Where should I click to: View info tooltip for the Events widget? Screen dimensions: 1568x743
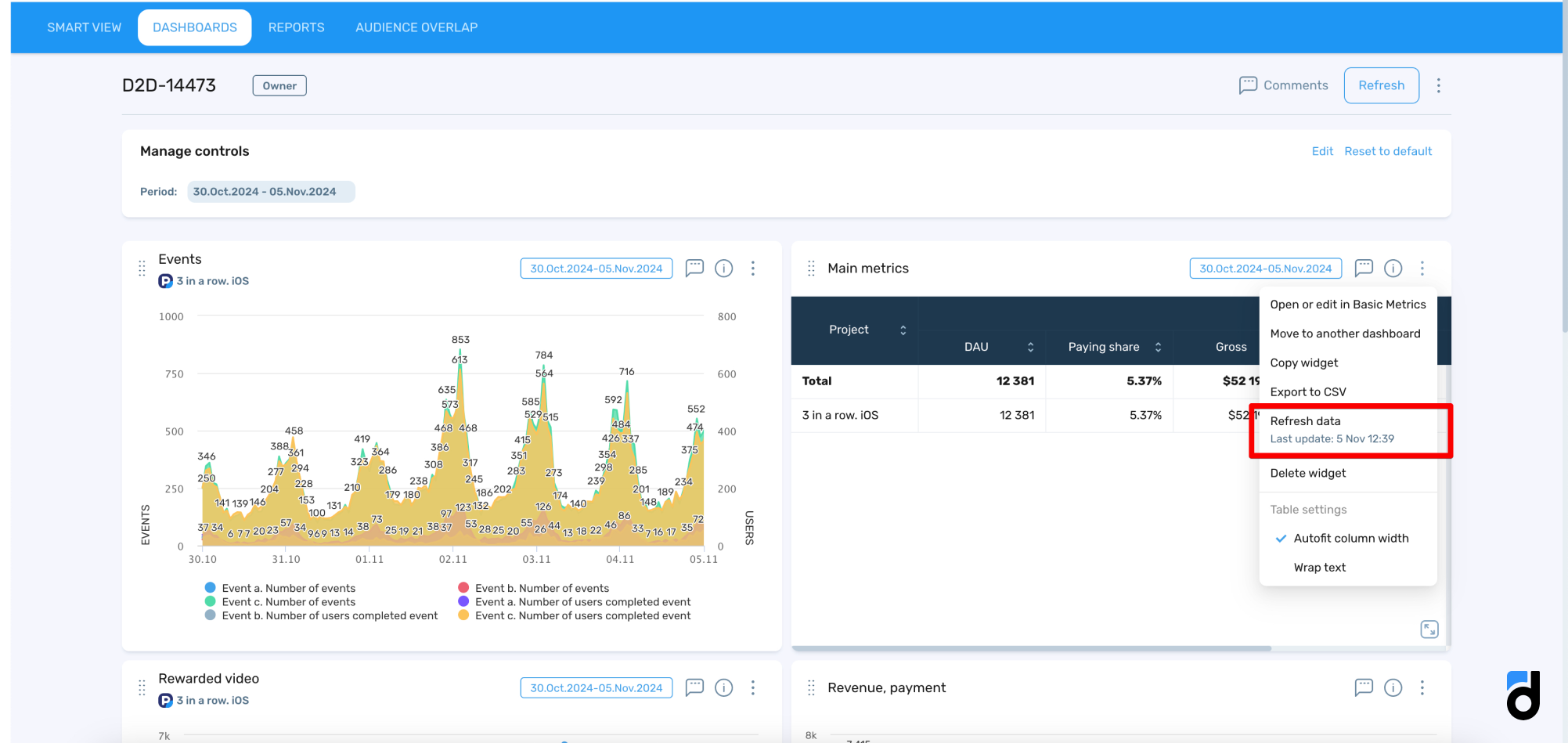pyautogui.click(x=723, y=268)
